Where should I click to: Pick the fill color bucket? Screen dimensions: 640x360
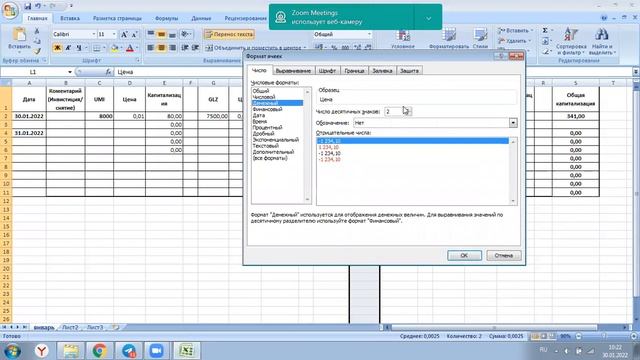click(x=115, y=48)
